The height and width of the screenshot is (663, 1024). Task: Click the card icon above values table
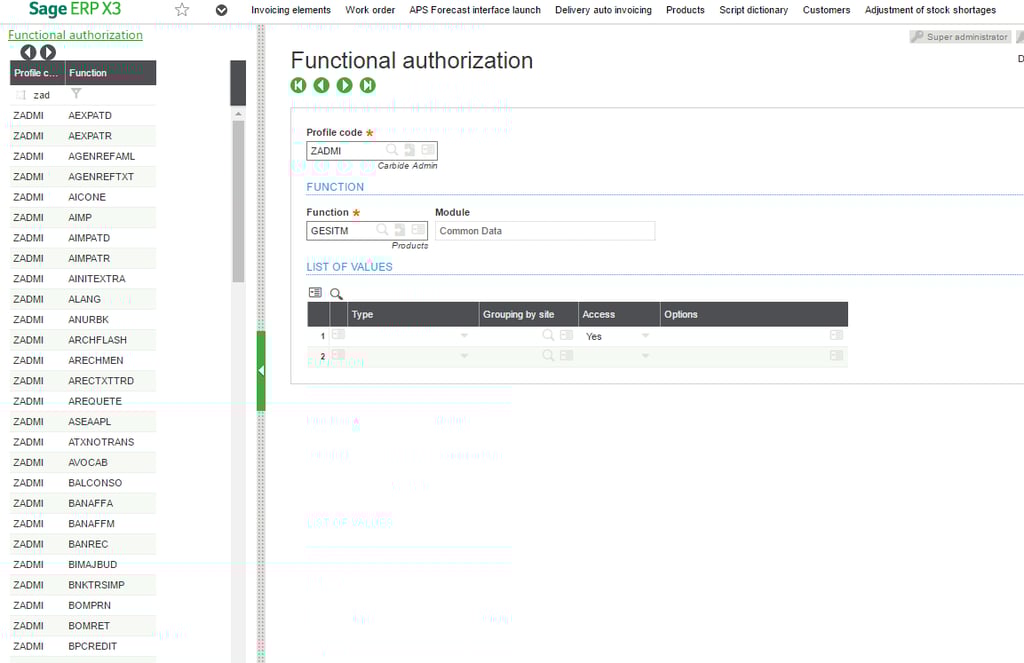[315, 293]
